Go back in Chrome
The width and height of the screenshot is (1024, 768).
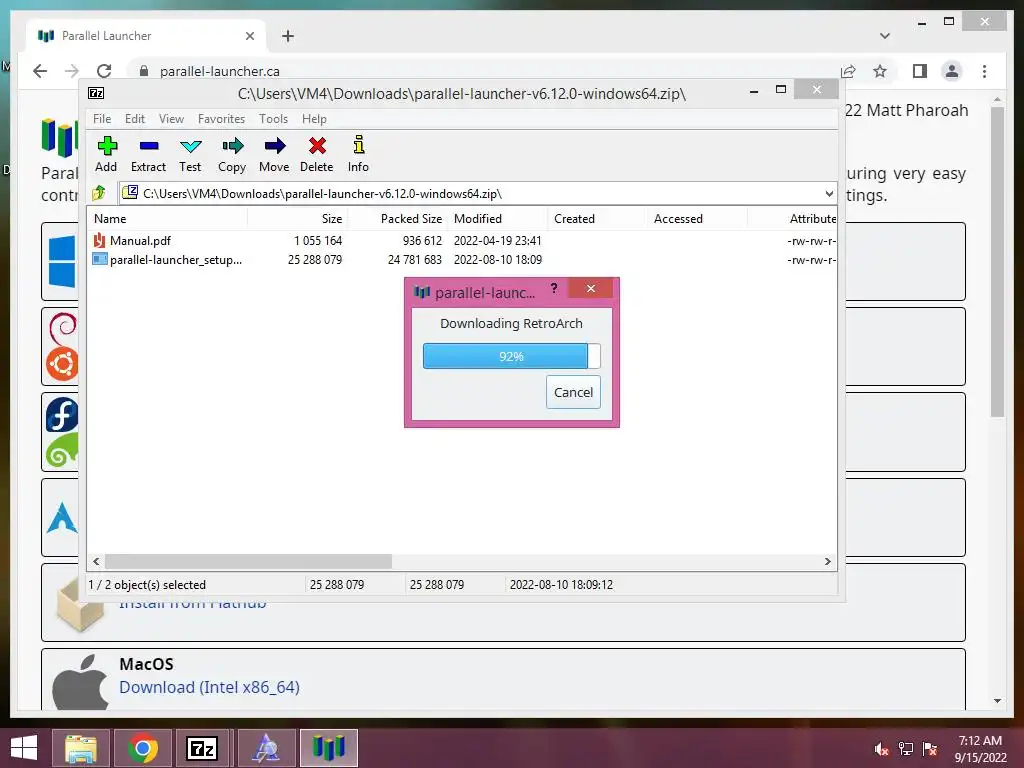click(x=40, y=71)
